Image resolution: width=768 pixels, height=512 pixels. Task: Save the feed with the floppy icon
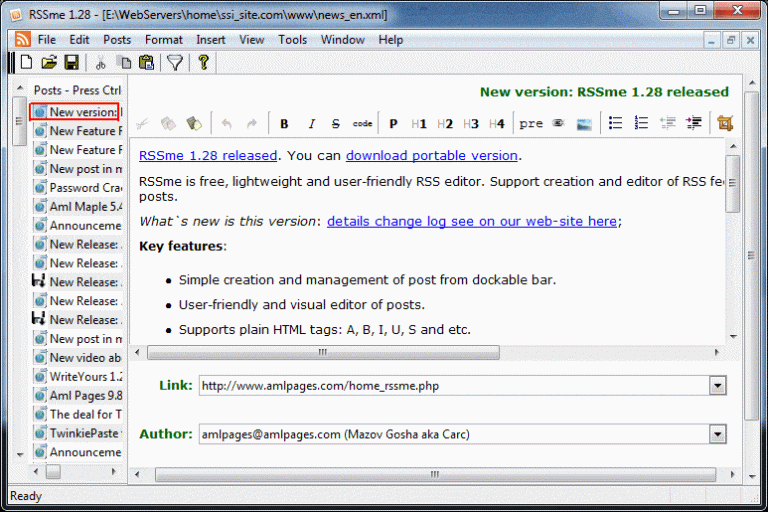[72, 62]
